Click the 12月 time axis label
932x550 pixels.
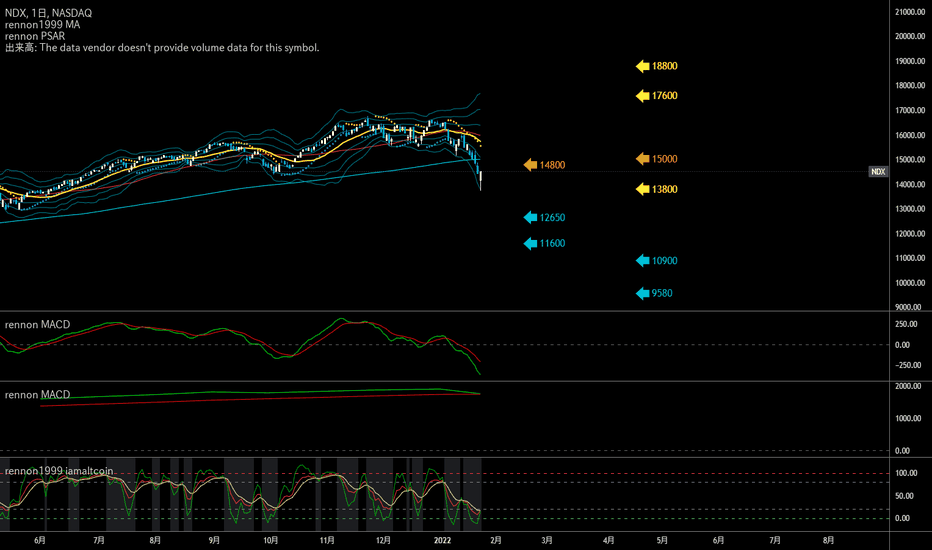point(383,540)
